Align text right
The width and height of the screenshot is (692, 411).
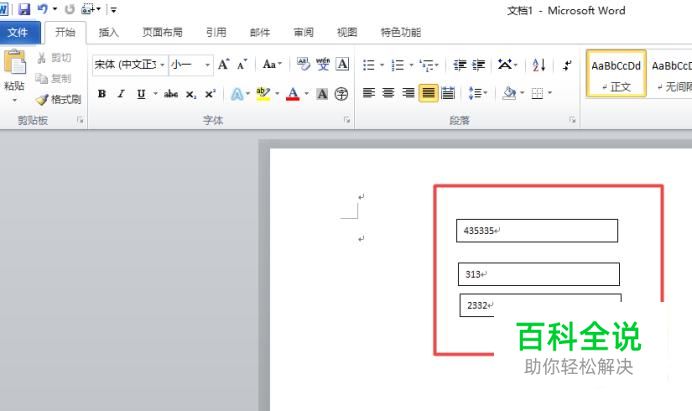tap(408, 93)
